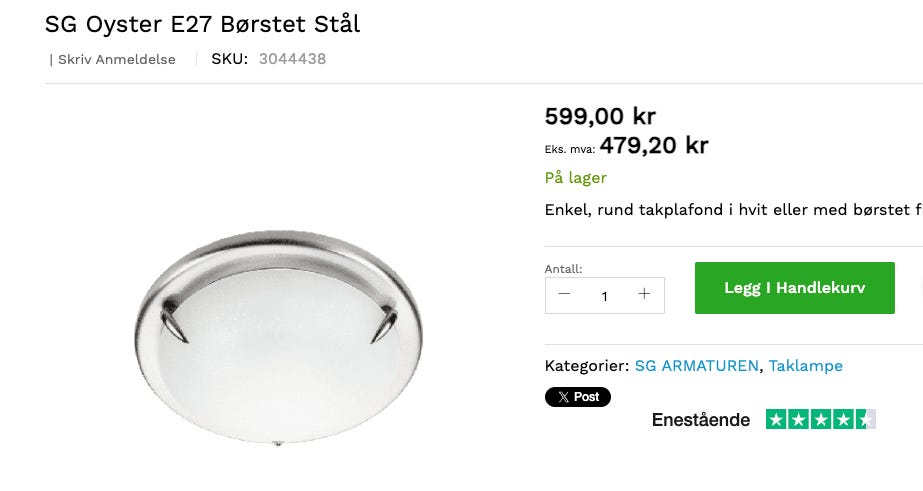Increase quantity with the plus icon

click(x=644, y=294)
